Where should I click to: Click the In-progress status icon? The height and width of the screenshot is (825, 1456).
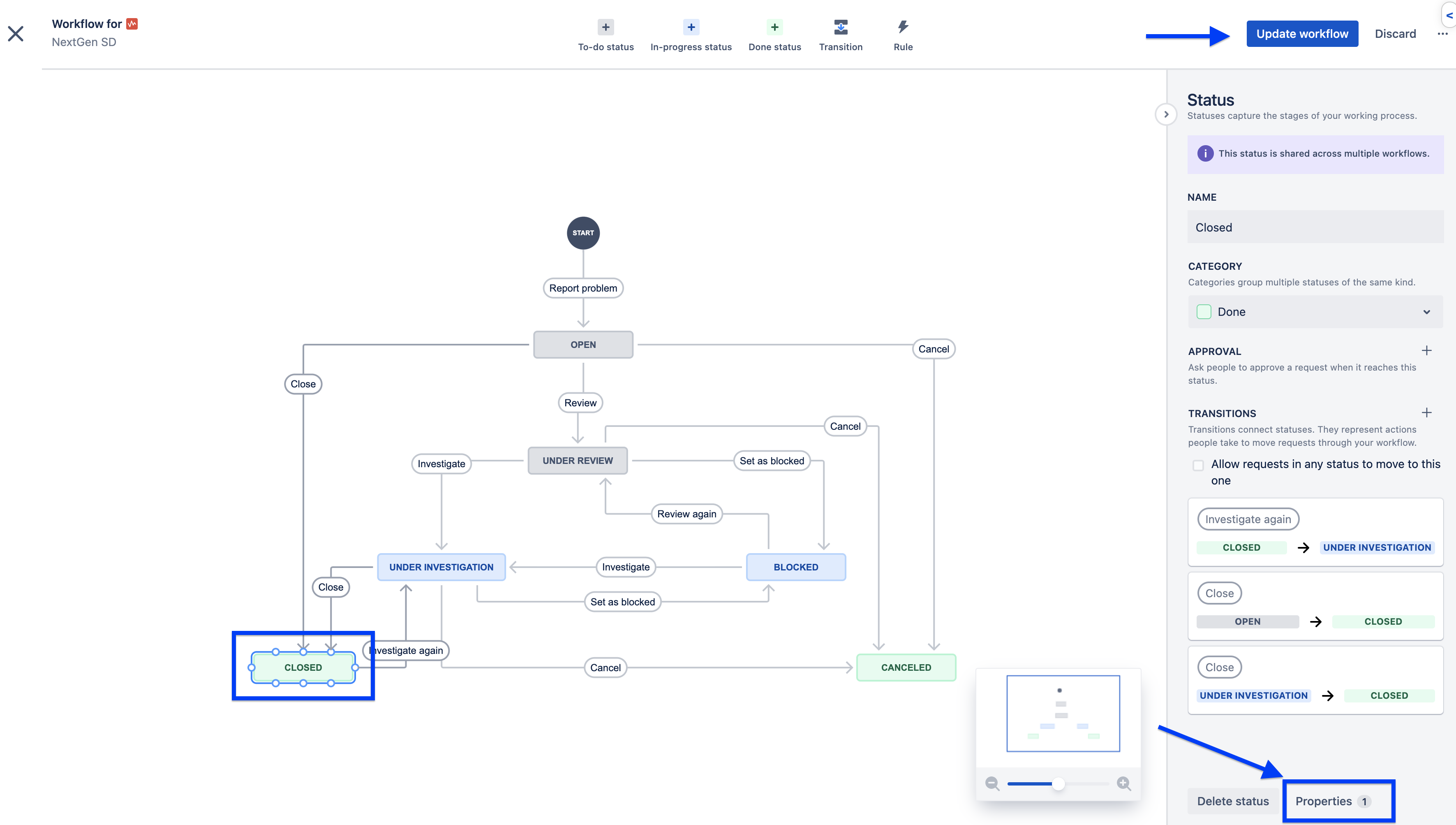pos(690,27)
